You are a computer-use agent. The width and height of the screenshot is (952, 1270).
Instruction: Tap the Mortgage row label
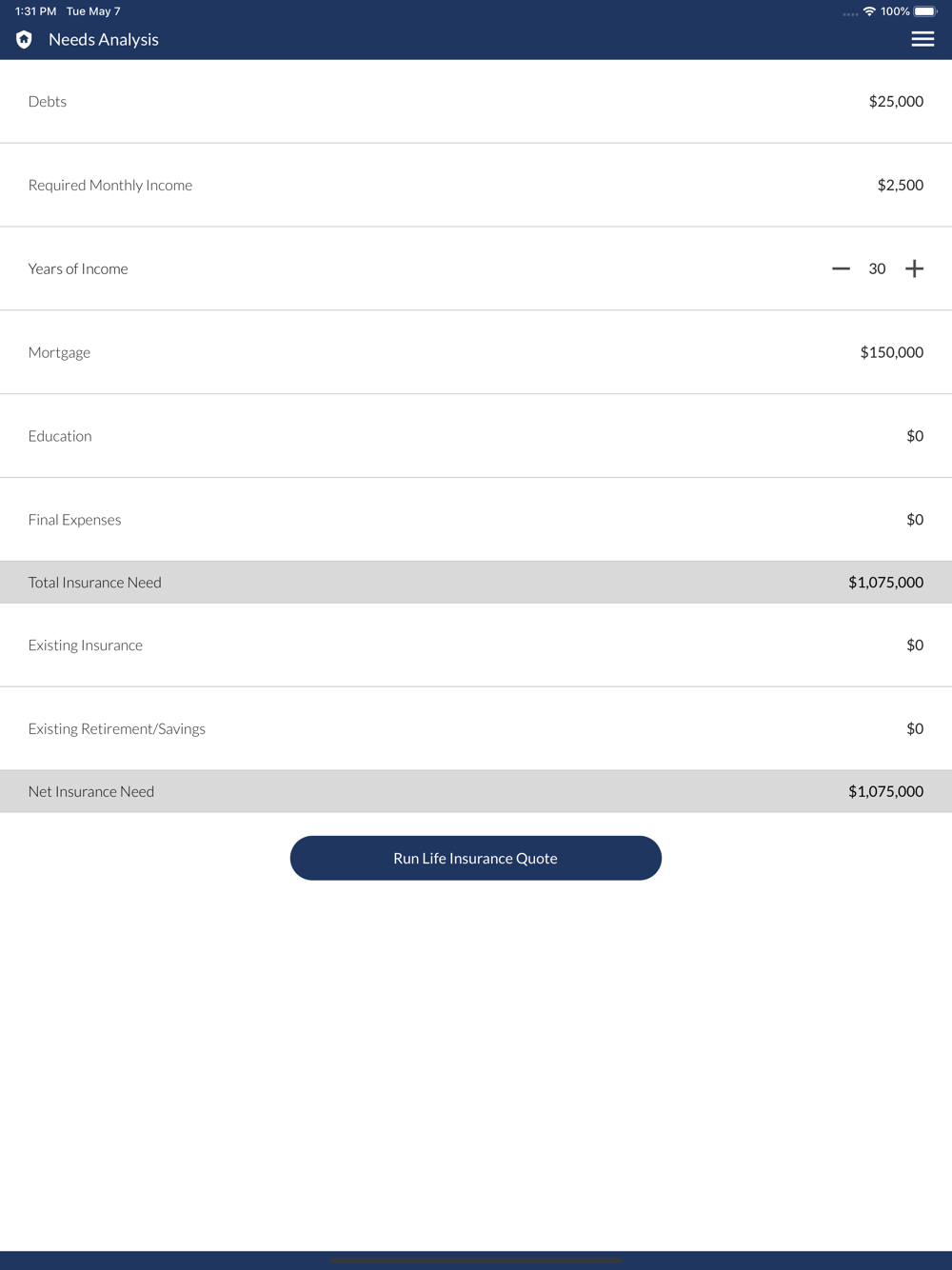point(59,352)
